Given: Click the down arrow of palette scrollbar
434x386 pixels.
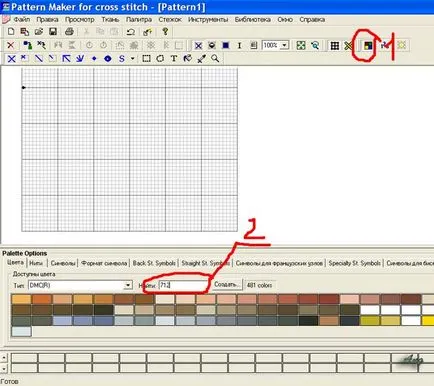Looking at the screenshot, I should coord(4,369).
